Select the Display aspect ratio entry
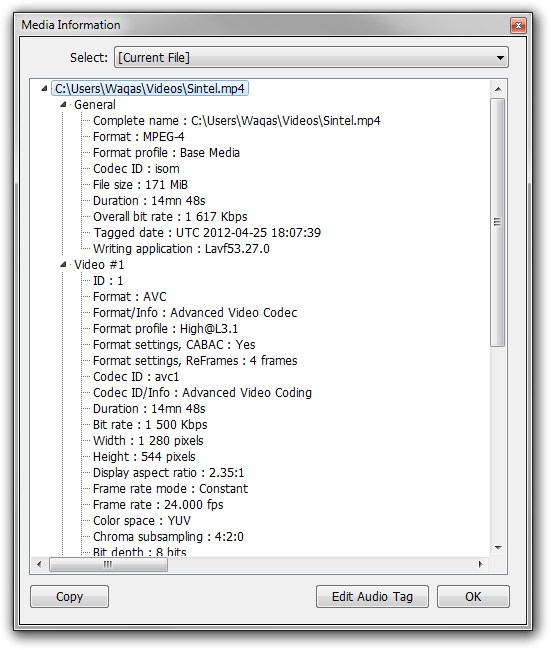Image resolution: width=551 pixels, height=650 pixels. (x=168, y=473)
